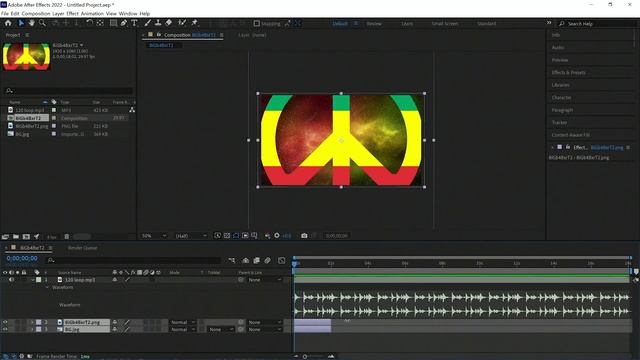Toggle mask and shape path visibility

pyautogui.click(x=236, y=236)
